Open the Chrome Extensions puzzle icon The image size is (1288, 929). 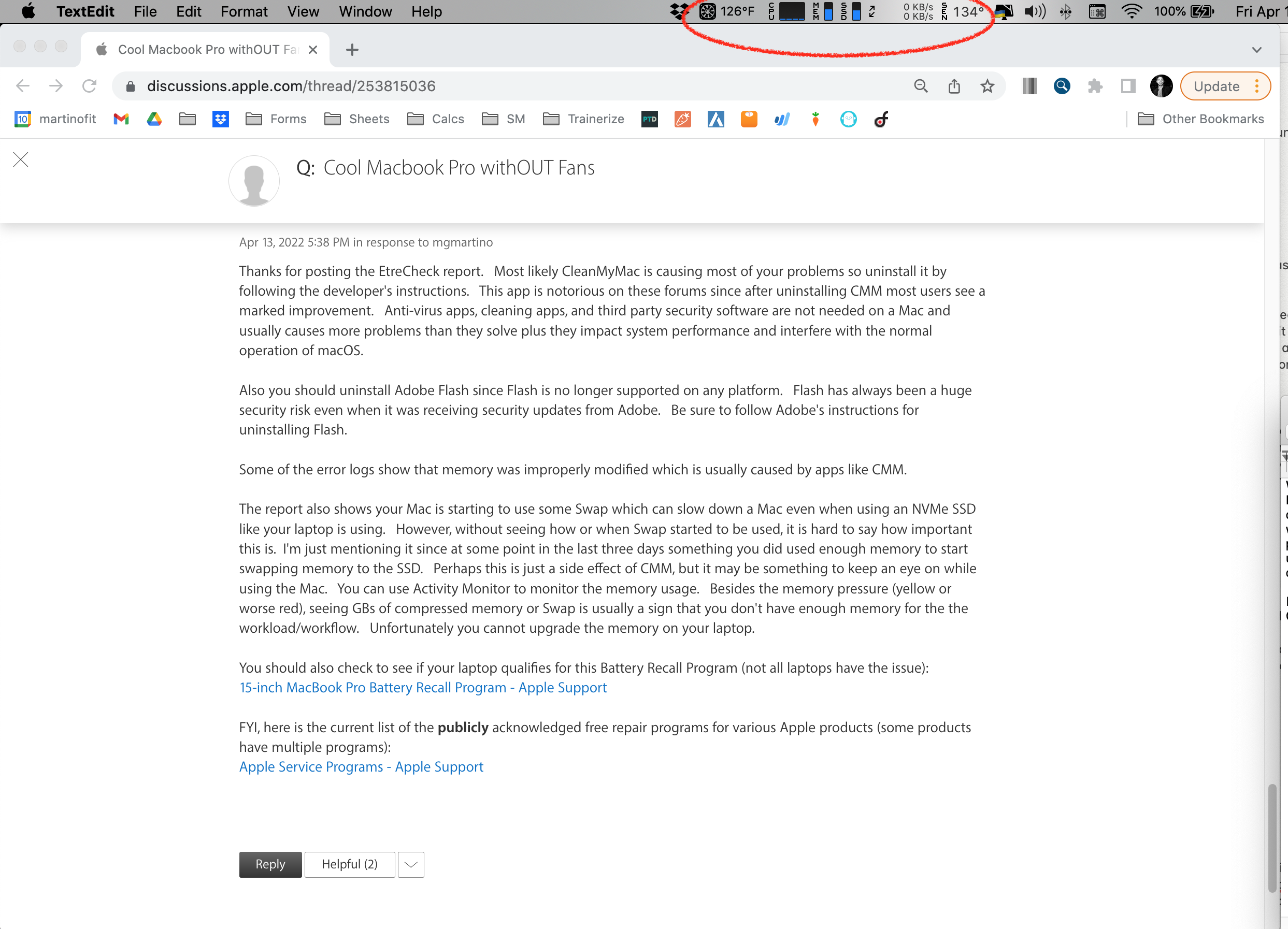click(x=1094, y=86)
